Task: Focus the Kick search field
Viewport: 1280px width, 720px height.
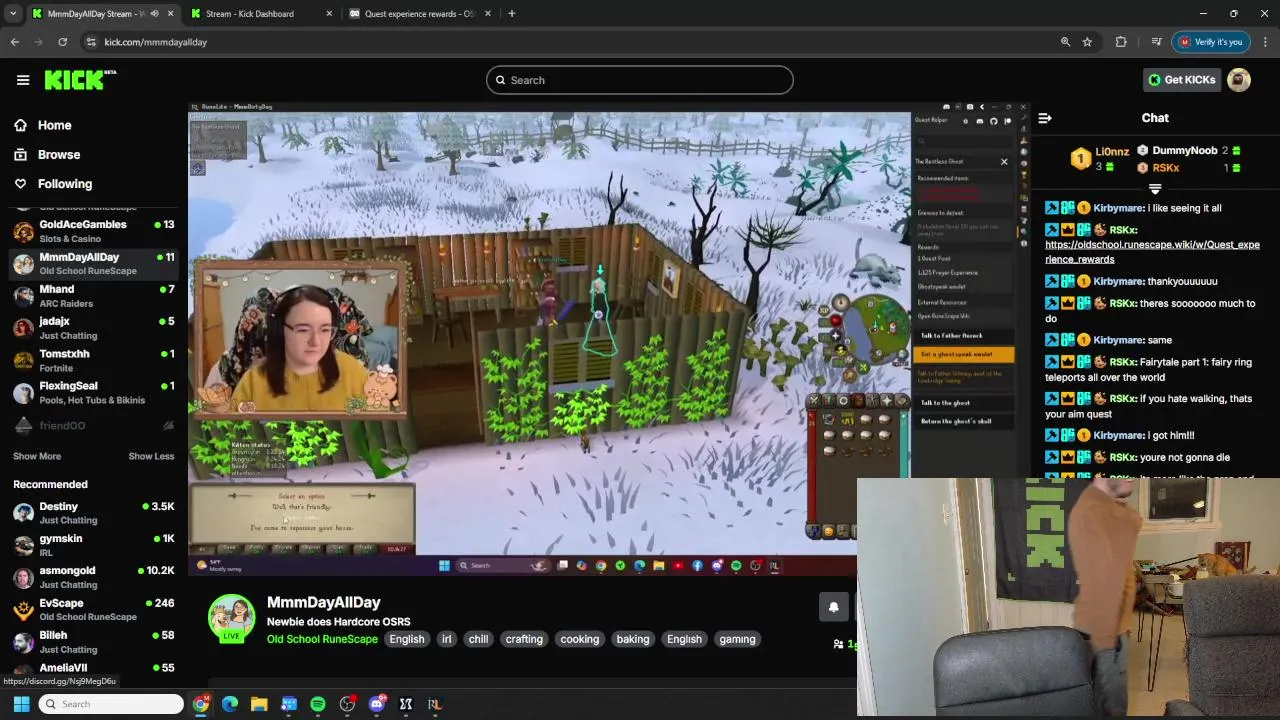Action: click(x=640, y=80)
